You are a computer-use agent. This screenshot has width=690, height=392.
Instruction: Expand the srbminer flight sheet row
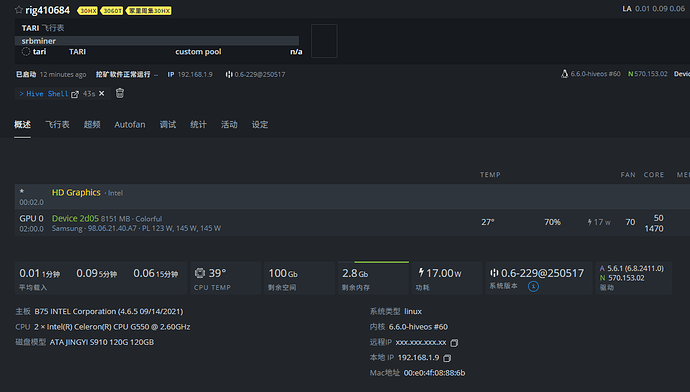157,41
